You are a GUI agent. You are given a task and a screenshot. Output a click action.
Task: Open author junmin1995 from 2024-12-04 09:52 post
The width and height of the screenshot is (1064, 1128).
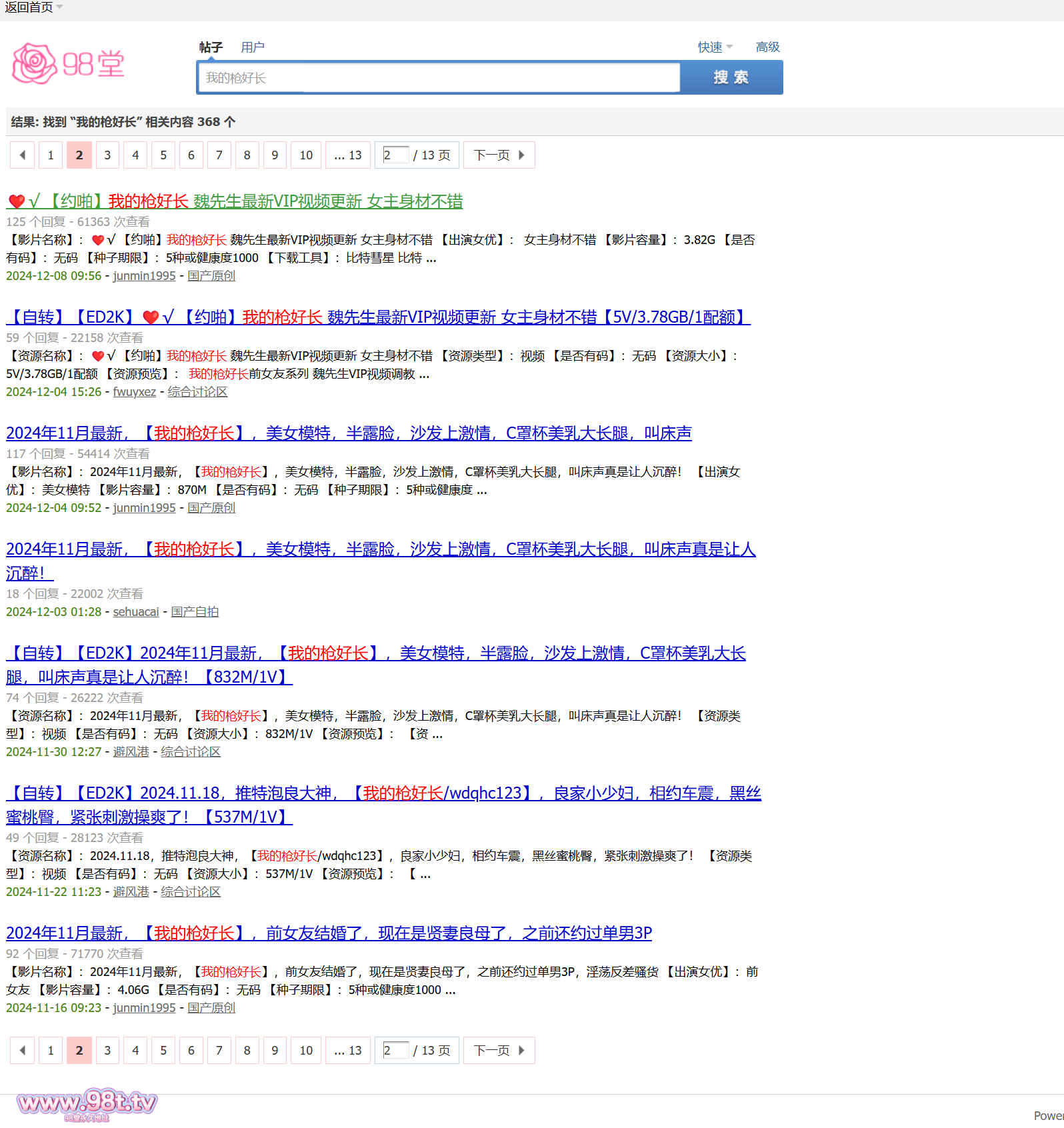[x=144, y=508]
